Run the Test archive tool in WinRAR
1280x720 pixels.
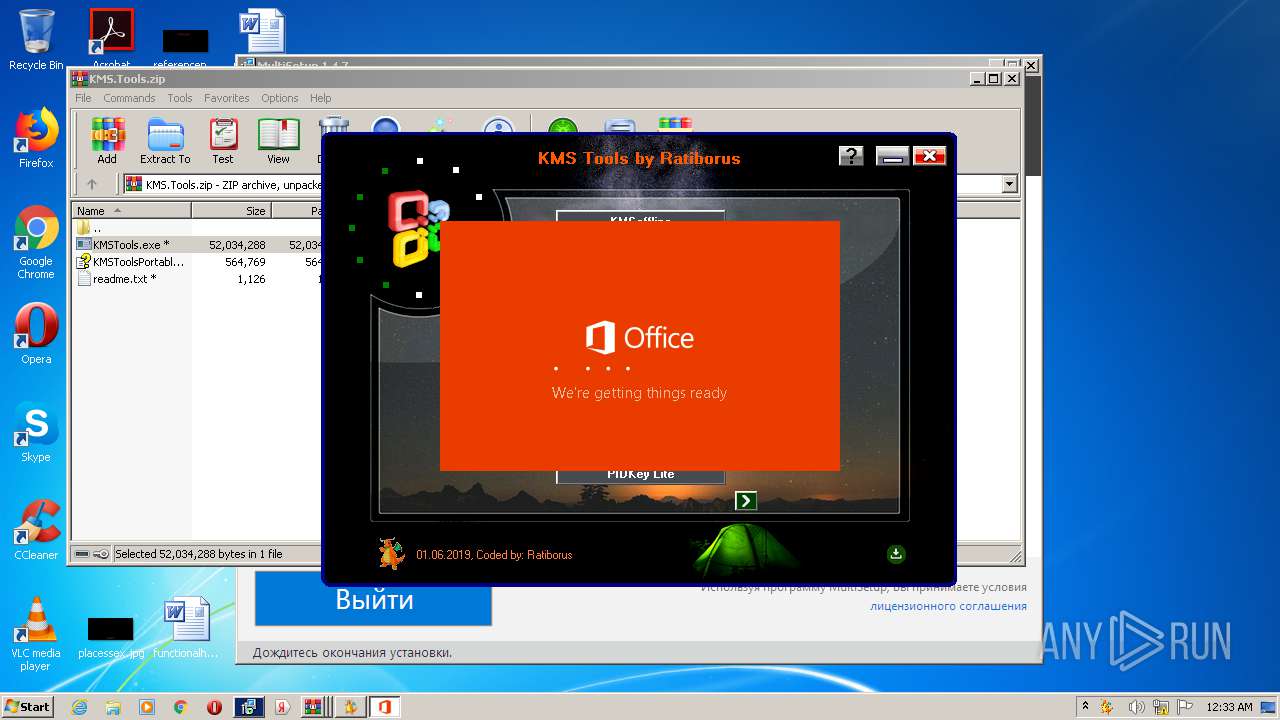(x=222, y=141)
